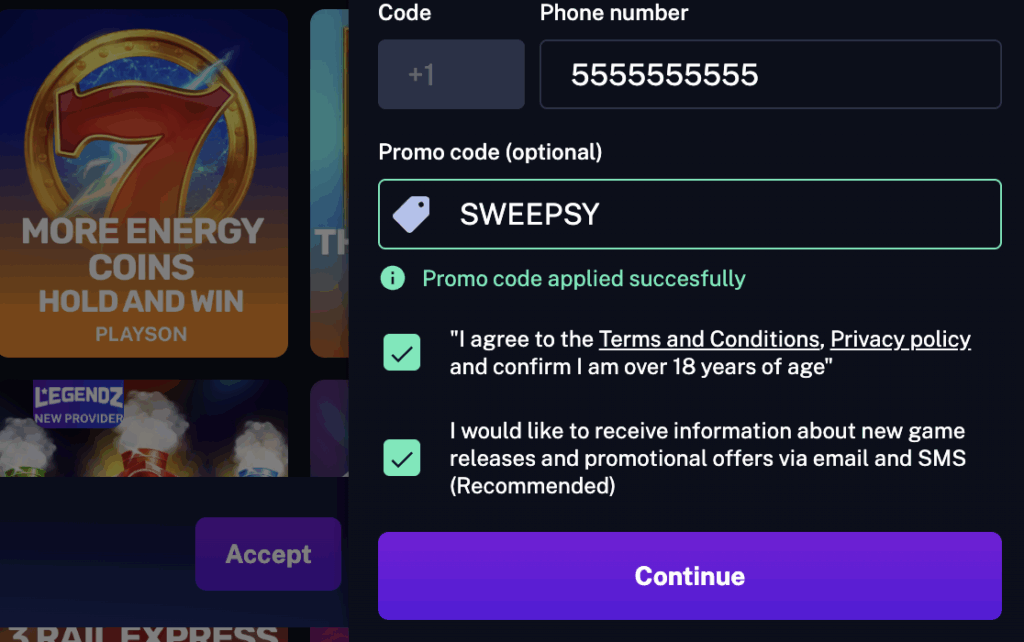Click the Playson provider logo
The image size is (1024, 642).
coord(144,333)
